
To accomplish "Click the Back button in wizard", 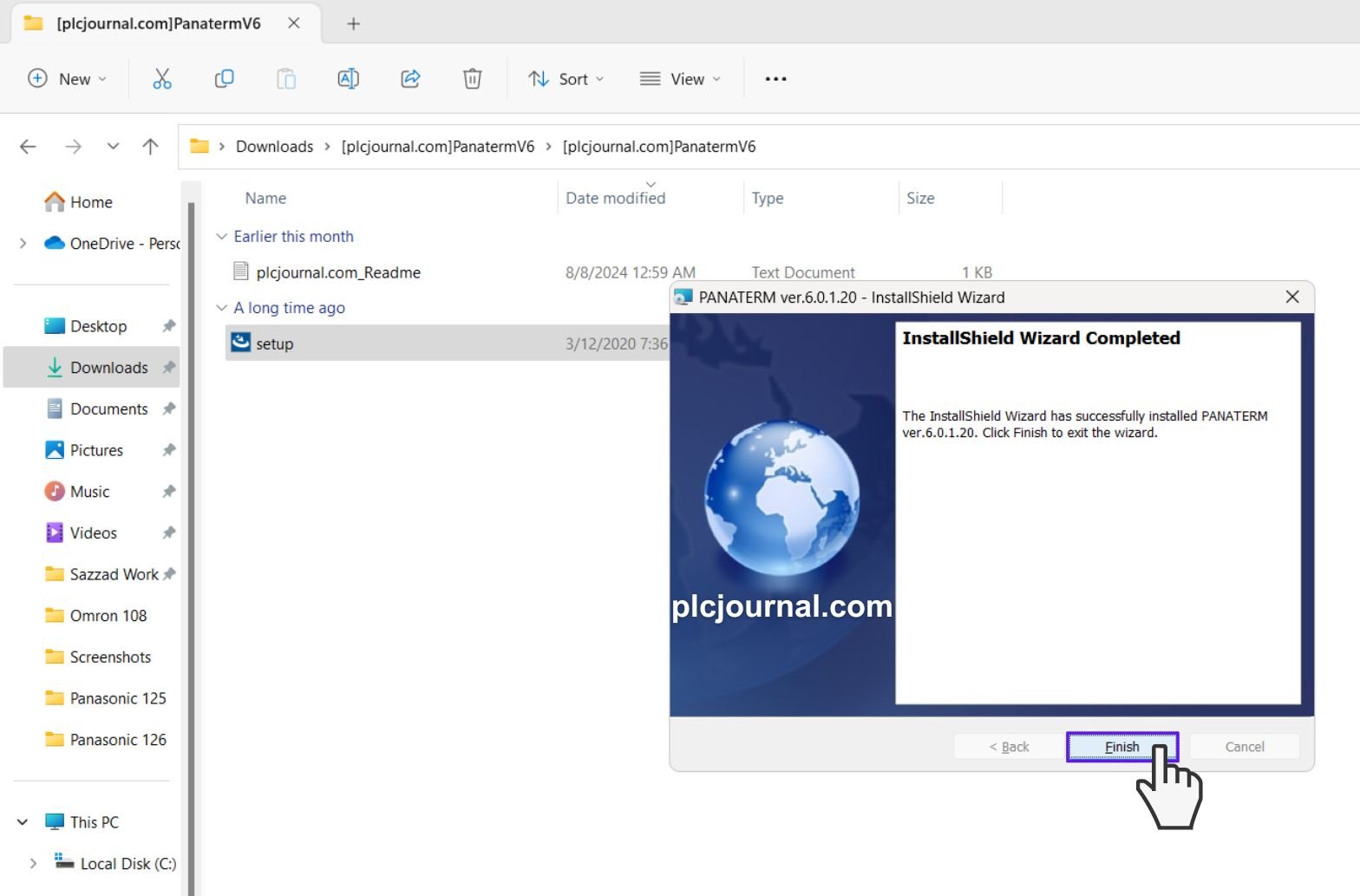I will coord(1009,747).
